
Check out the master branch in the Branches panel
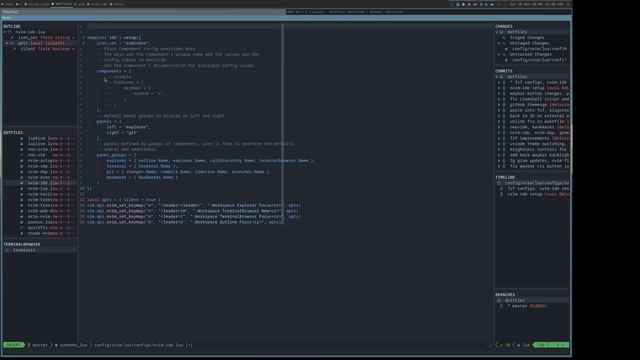[x=527, y=306]
